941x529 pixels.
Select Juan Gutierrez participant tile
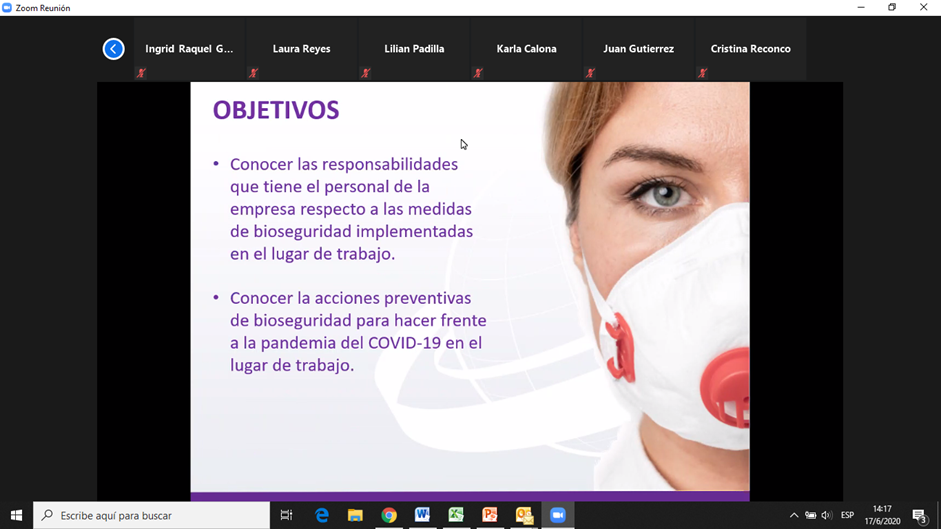click(639, 49)
